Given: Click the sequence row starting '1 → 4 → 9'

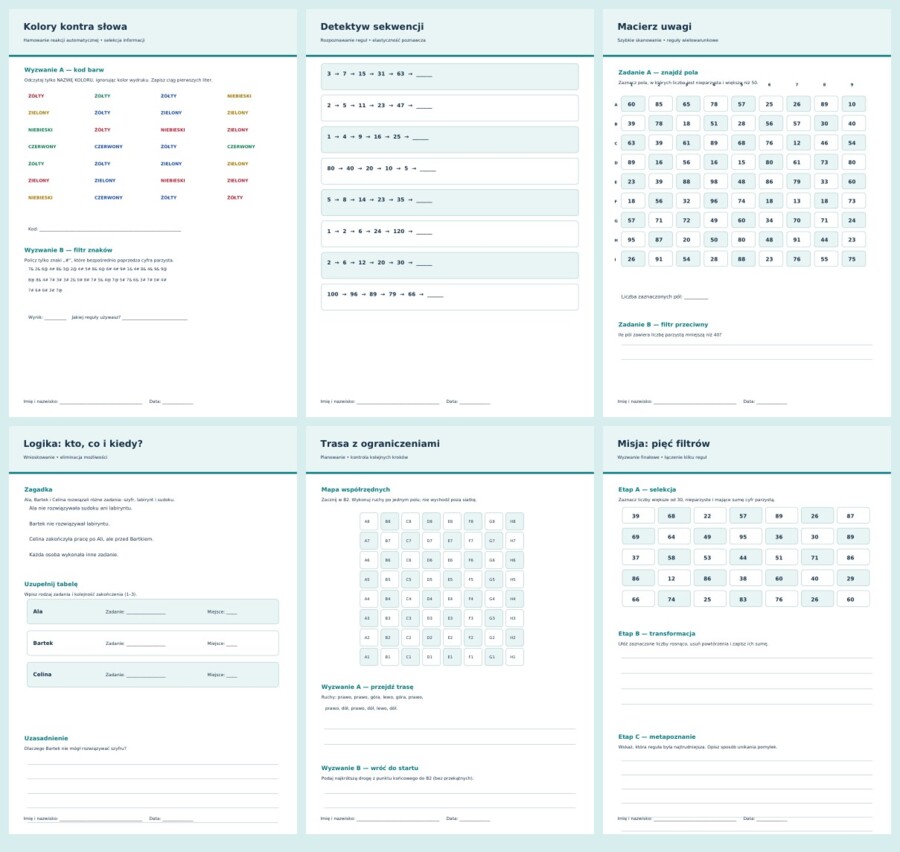Looking at the screenshot, I should click(x=449, y=140).
